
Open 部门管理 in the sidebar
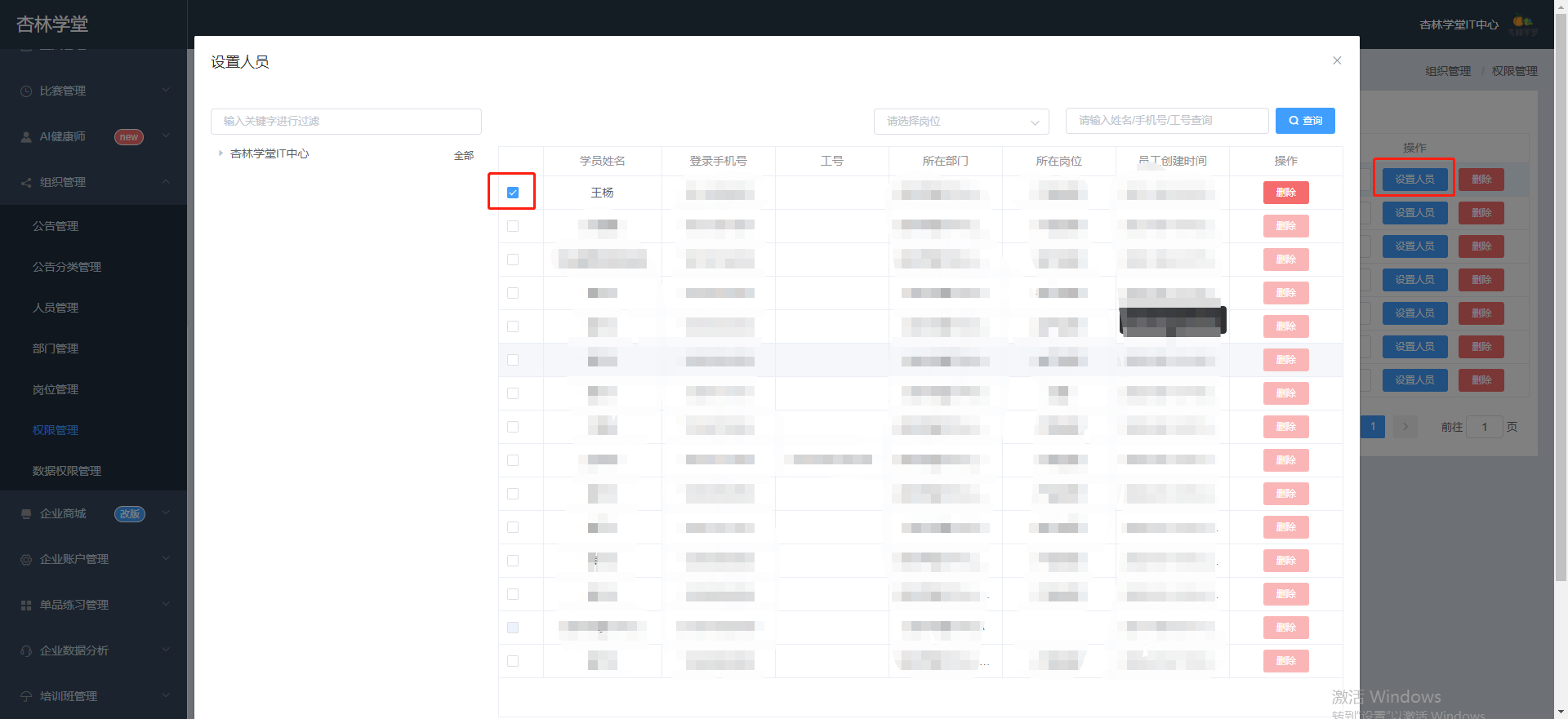coord(56,348)
